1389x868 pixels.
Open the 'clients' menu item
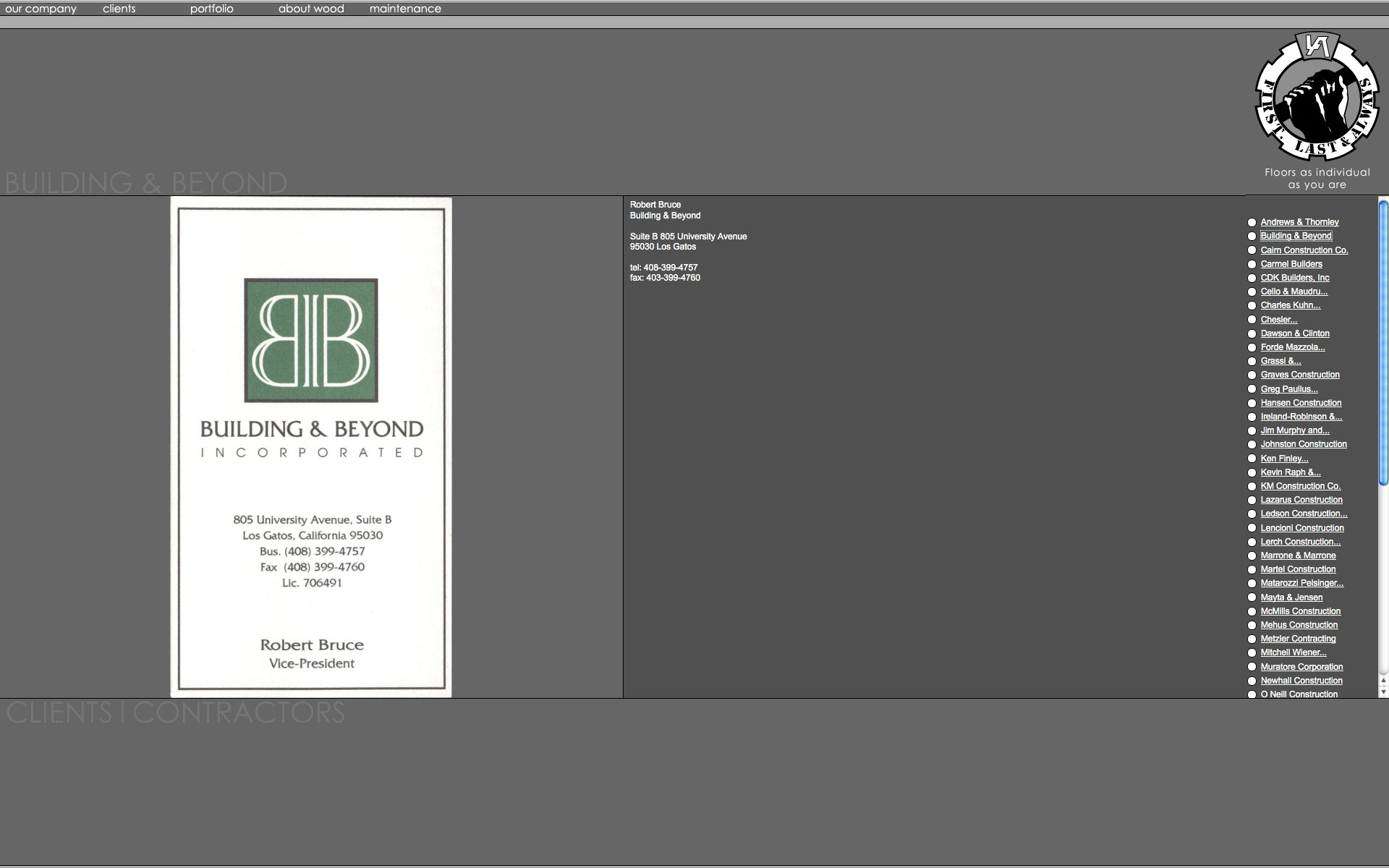pyautogui.click(x=119, y=9)
